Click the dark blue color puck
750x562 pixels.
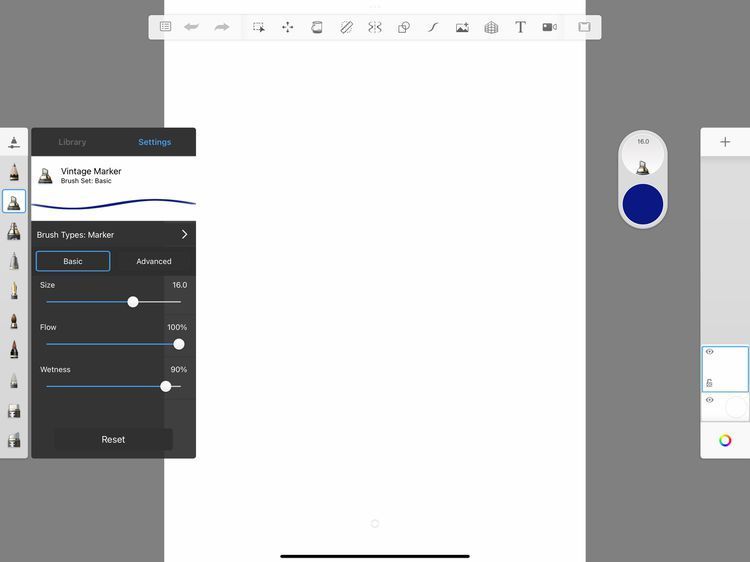[x=643, y=204]
